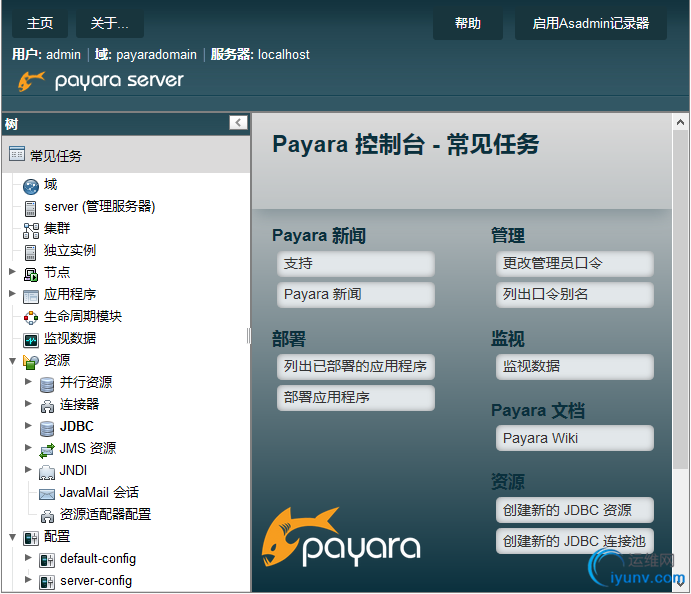Click the server icon beside server (管理服务器)

(x=30, y=208)
